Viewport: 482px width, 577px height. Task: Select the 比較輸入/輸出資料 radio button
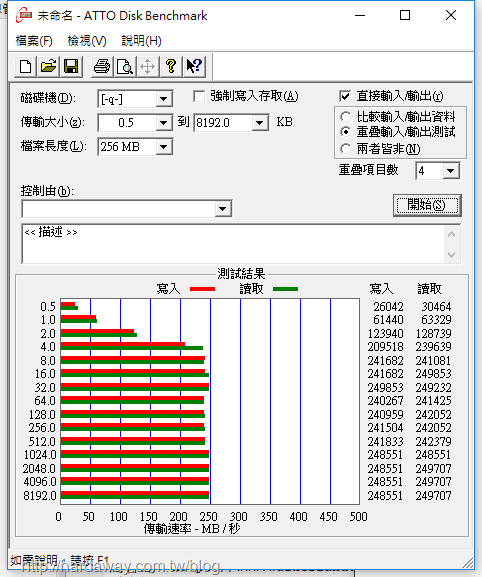pos(345,117)
